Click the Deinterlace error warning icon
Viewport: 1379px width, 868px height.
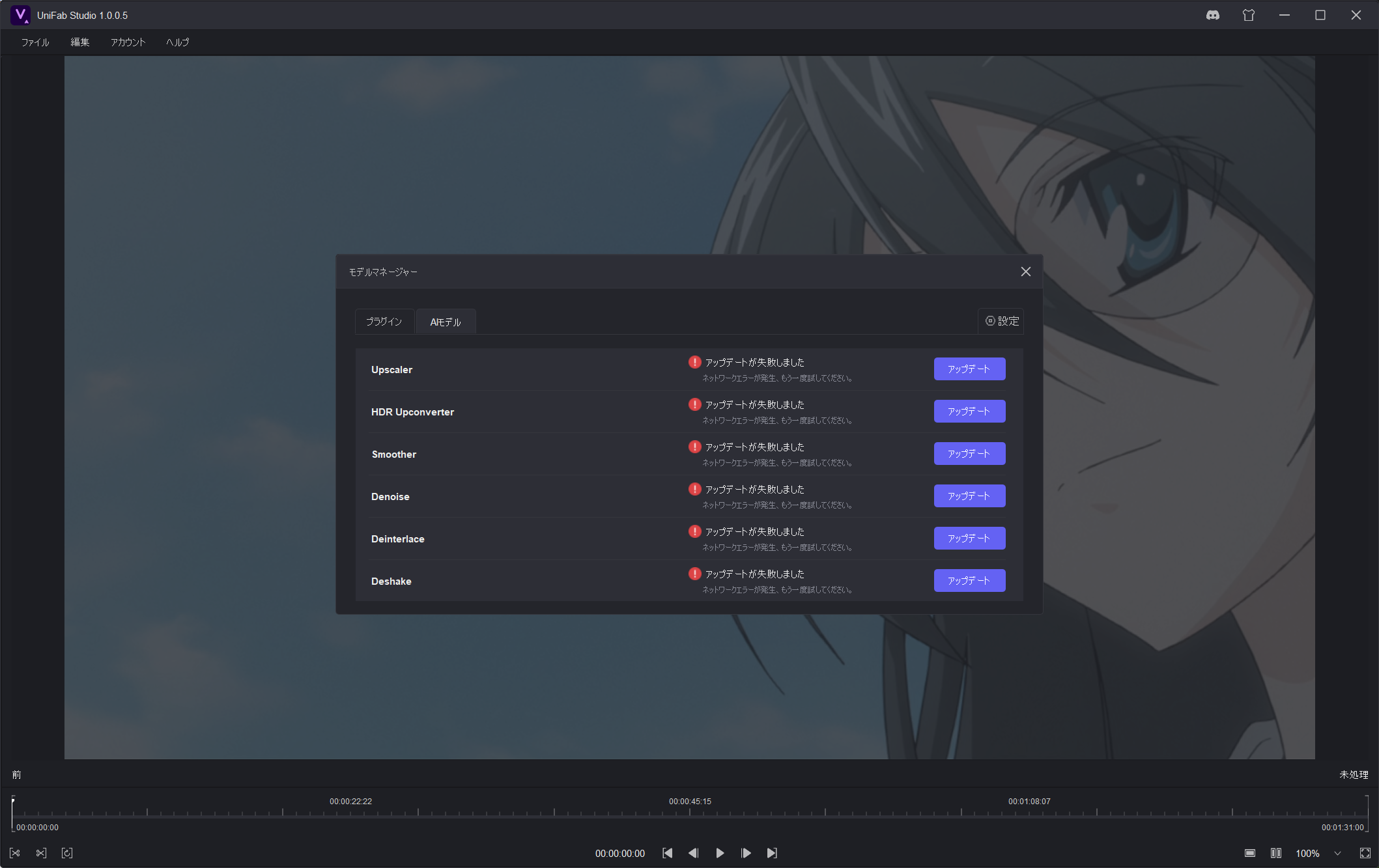click(695, 531)
